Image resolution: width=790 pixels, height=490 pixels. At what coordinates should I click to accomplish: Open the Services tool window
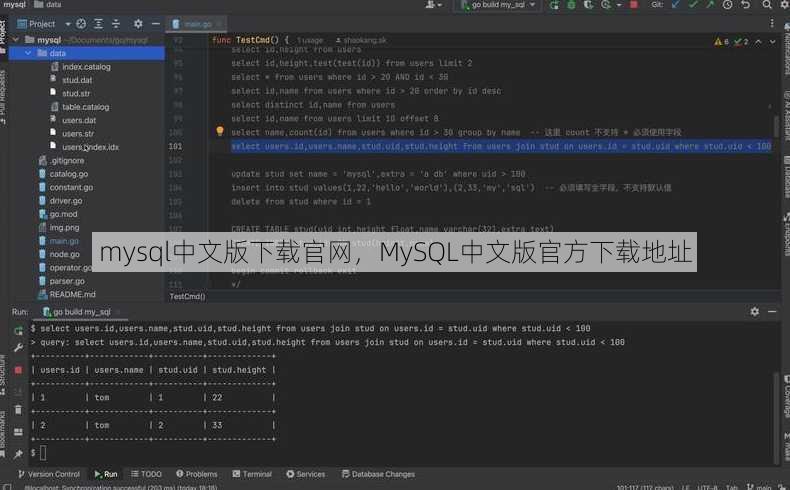click(306, 474)
